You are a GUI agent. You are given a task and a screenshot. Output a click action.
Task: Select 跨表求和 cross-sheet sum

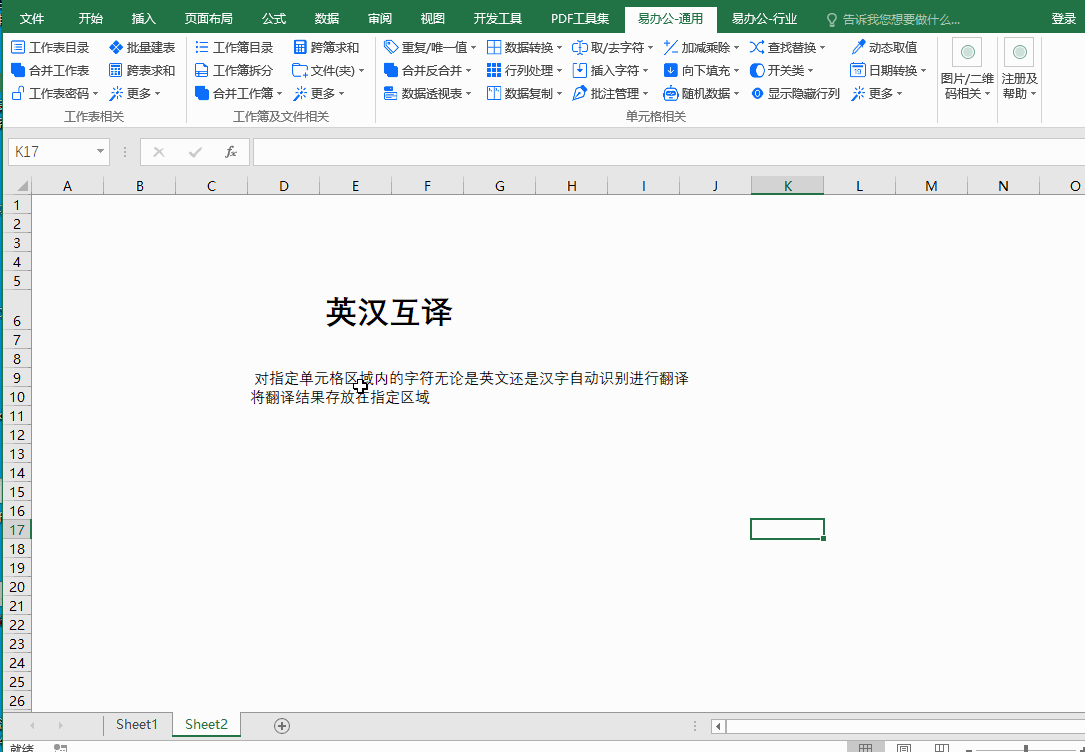point(142,71)
